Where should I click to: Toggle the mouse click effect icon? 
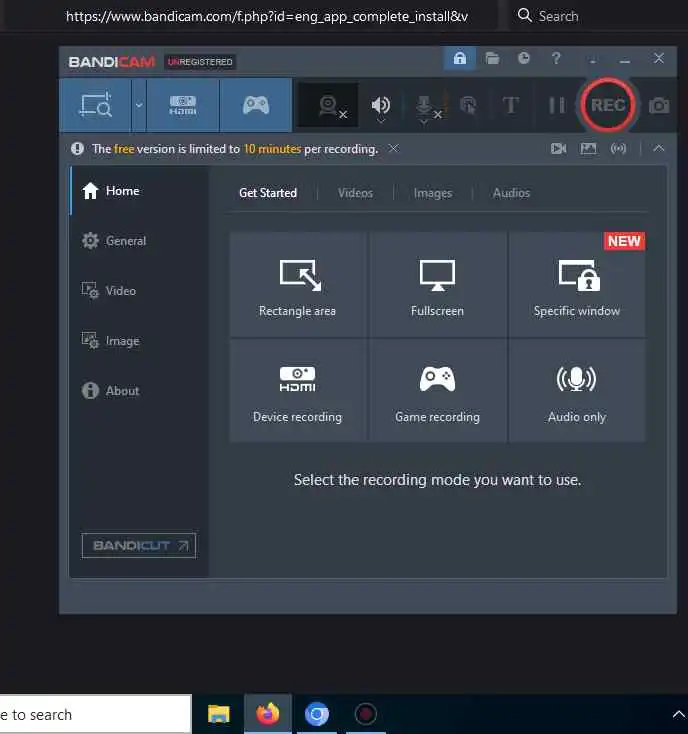click(x=468, y=105)
